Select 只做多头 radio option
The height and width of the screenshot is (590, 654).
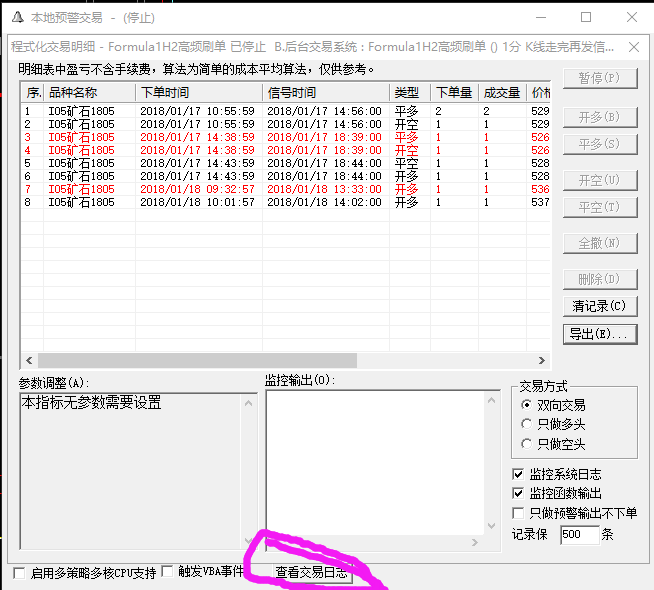(x=527, y=424)
